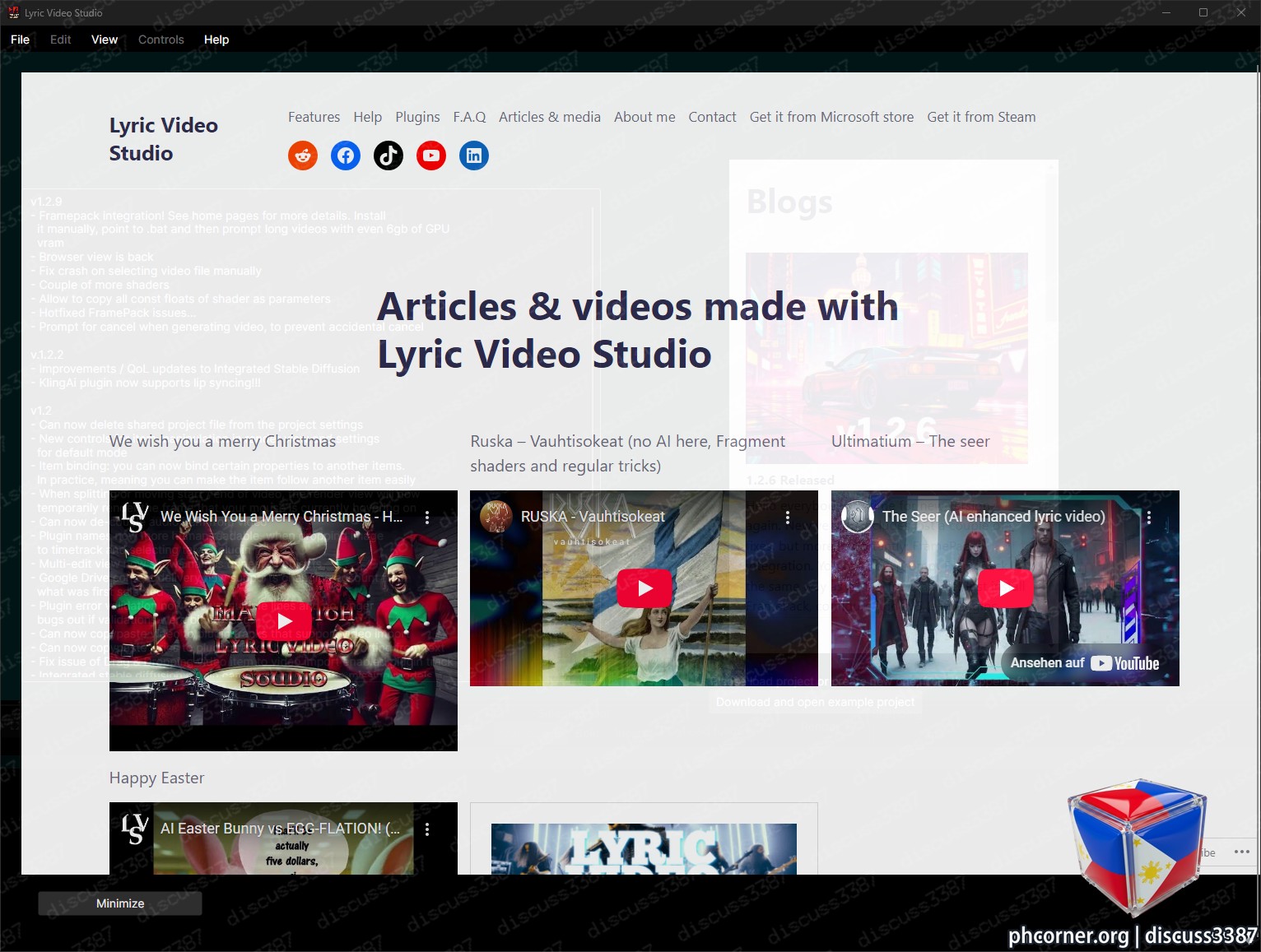1261x952 pixels.
Task: Open the Facebook social icon
Action: click(346, 156)
